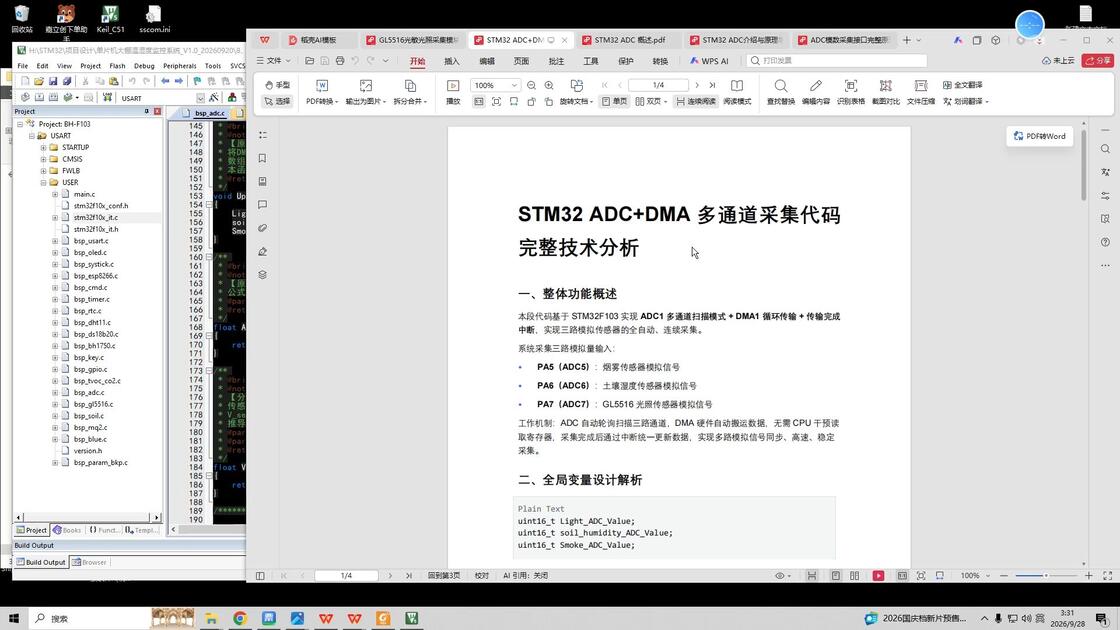Open the 文件 file menu dropdown
The height and width of the screenshot is (630, 1120).
(x=274, y=61)
